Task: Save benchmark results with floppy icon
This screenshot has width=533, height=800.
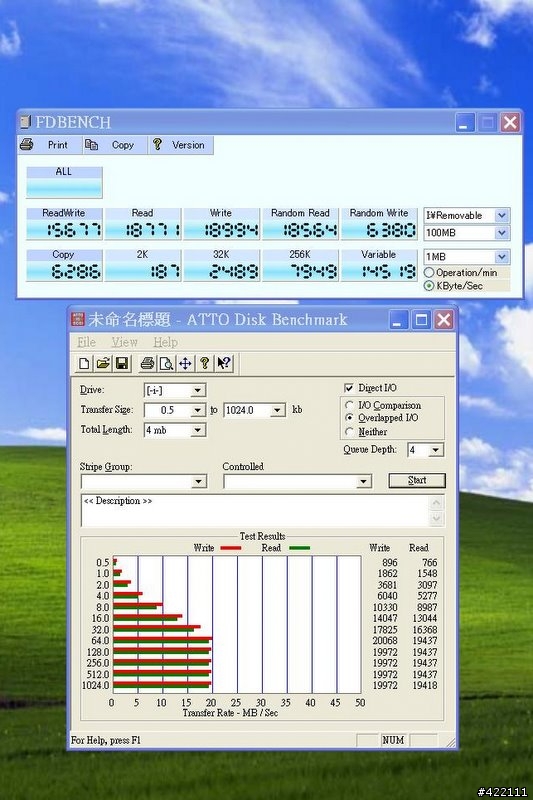Action: (x=121, y=363)
